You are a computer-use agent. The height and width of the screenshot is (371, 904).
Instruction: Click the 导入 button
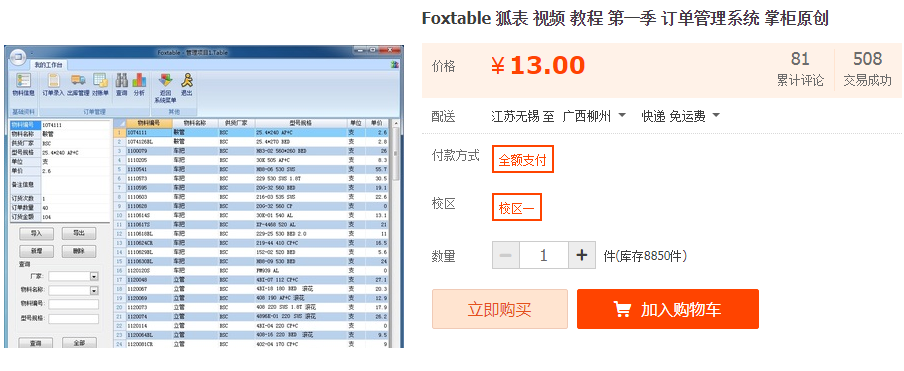pos(36,233)
